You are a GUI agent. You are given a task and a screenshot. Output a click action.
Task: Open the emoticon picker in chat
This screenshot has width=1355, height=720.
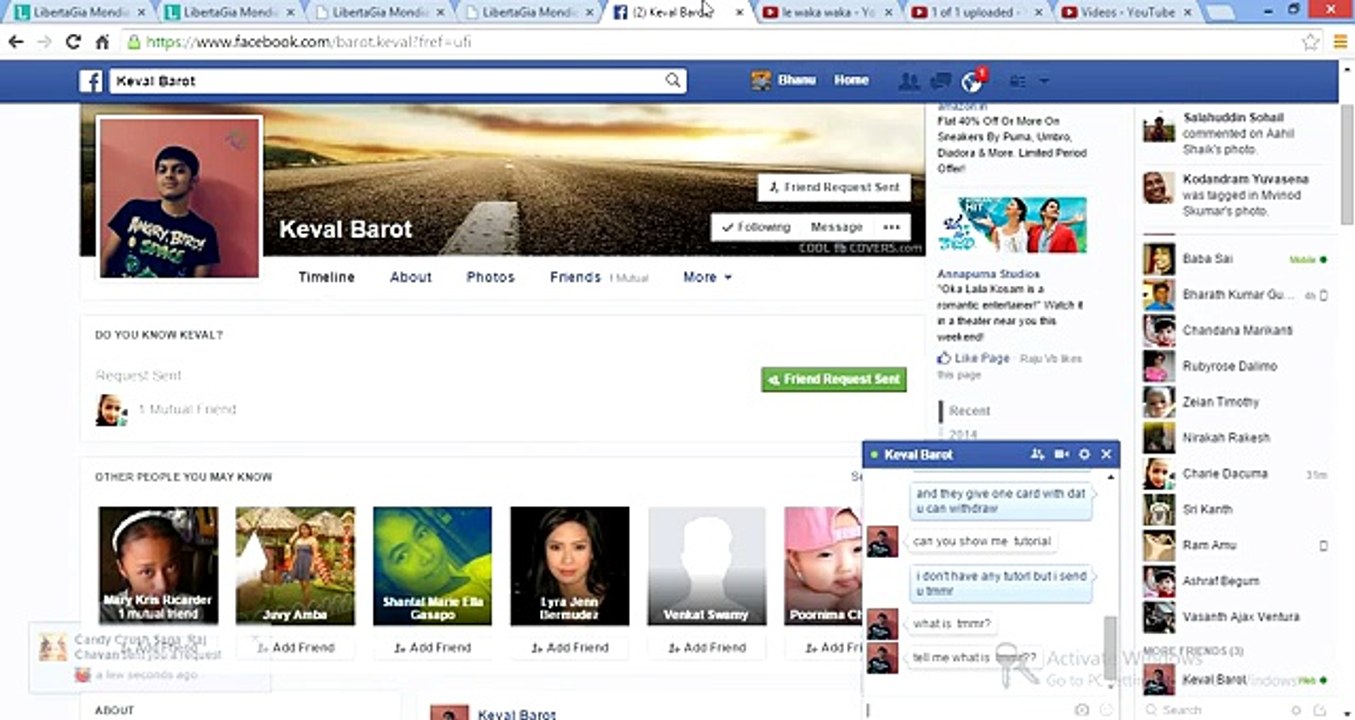pyautogui.click(x=1106, y=709)
